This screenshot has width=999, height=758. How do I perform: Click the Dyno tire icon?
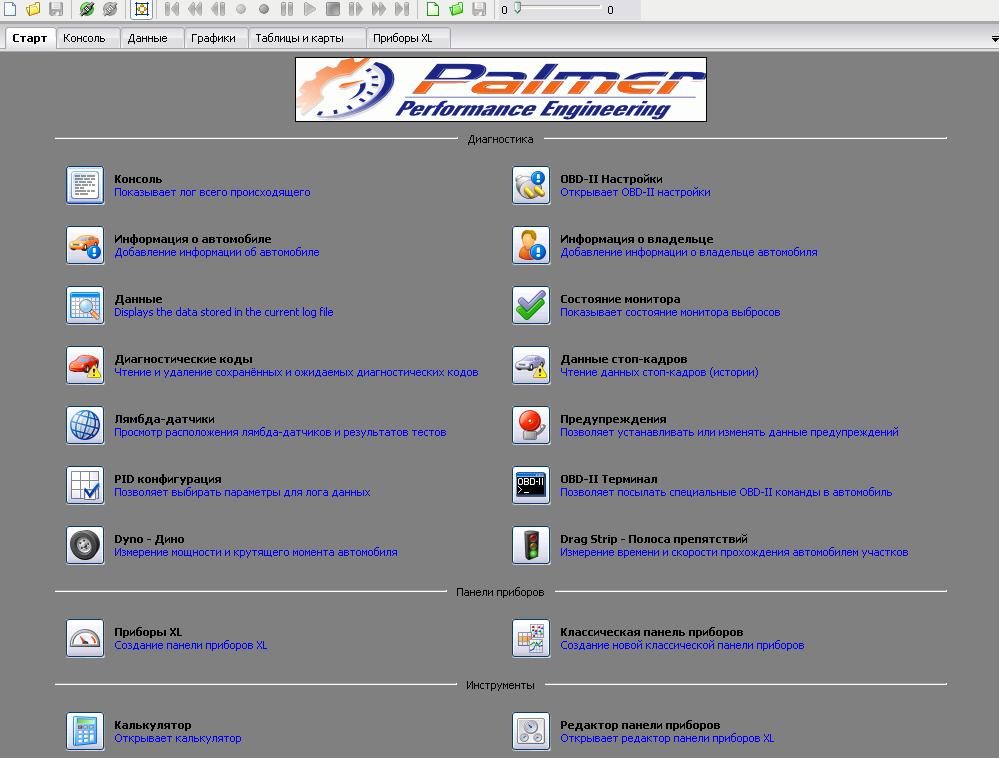[85, 545]
